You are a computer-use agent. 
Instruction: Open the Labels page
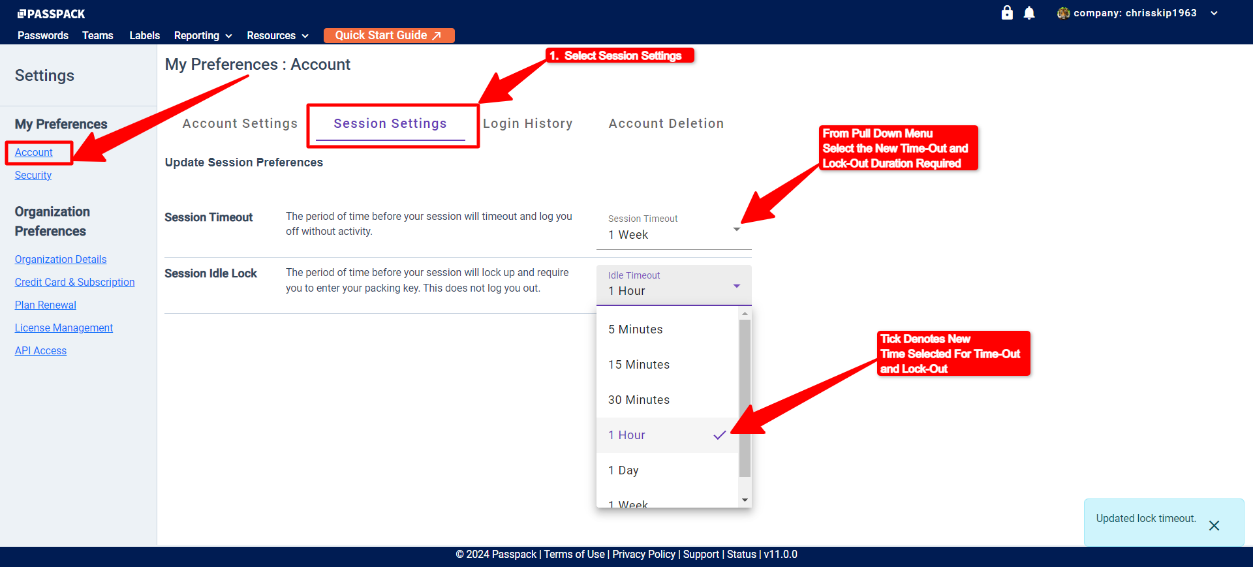click(145, 35)
